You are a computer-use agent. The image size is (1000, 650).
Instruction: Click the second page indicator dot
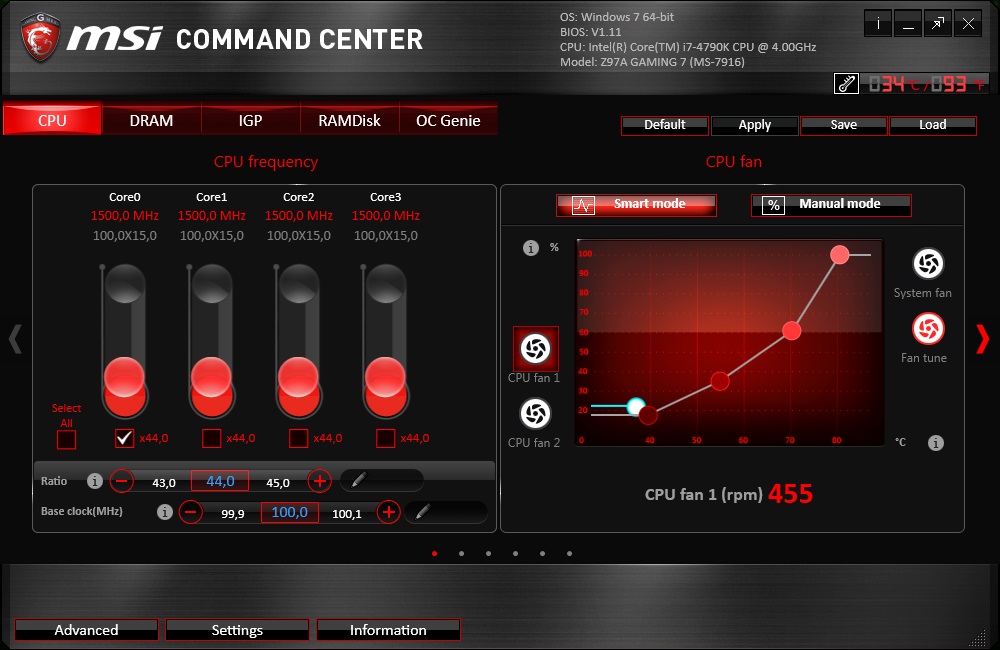[461, 554]
